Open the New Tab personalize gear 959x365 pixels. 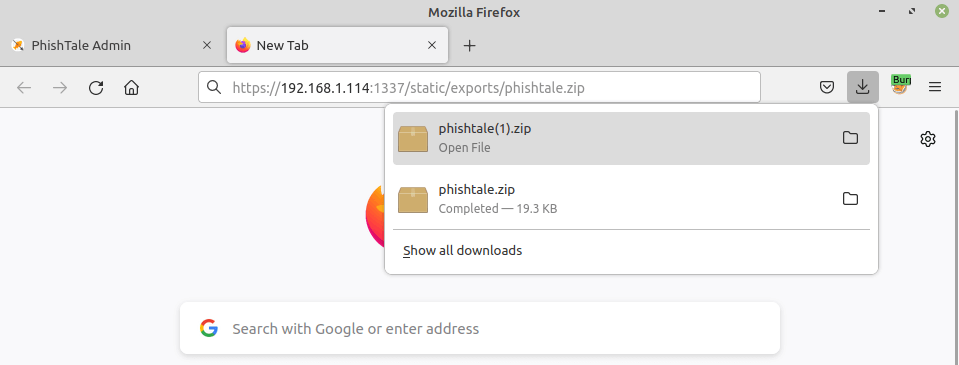point(928,139)
